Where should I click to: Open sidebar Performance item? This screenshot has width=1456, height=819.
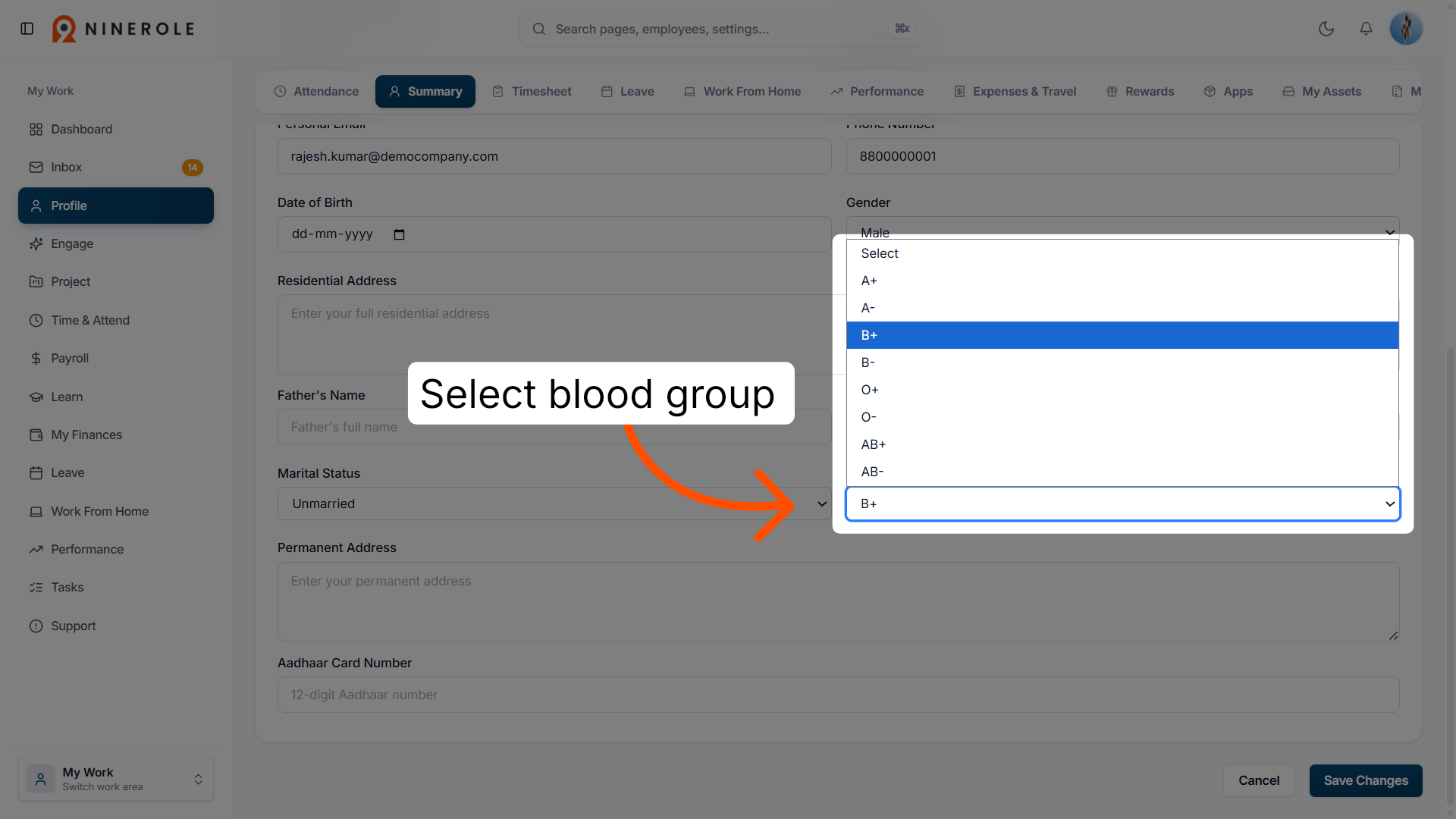[116, 549]
